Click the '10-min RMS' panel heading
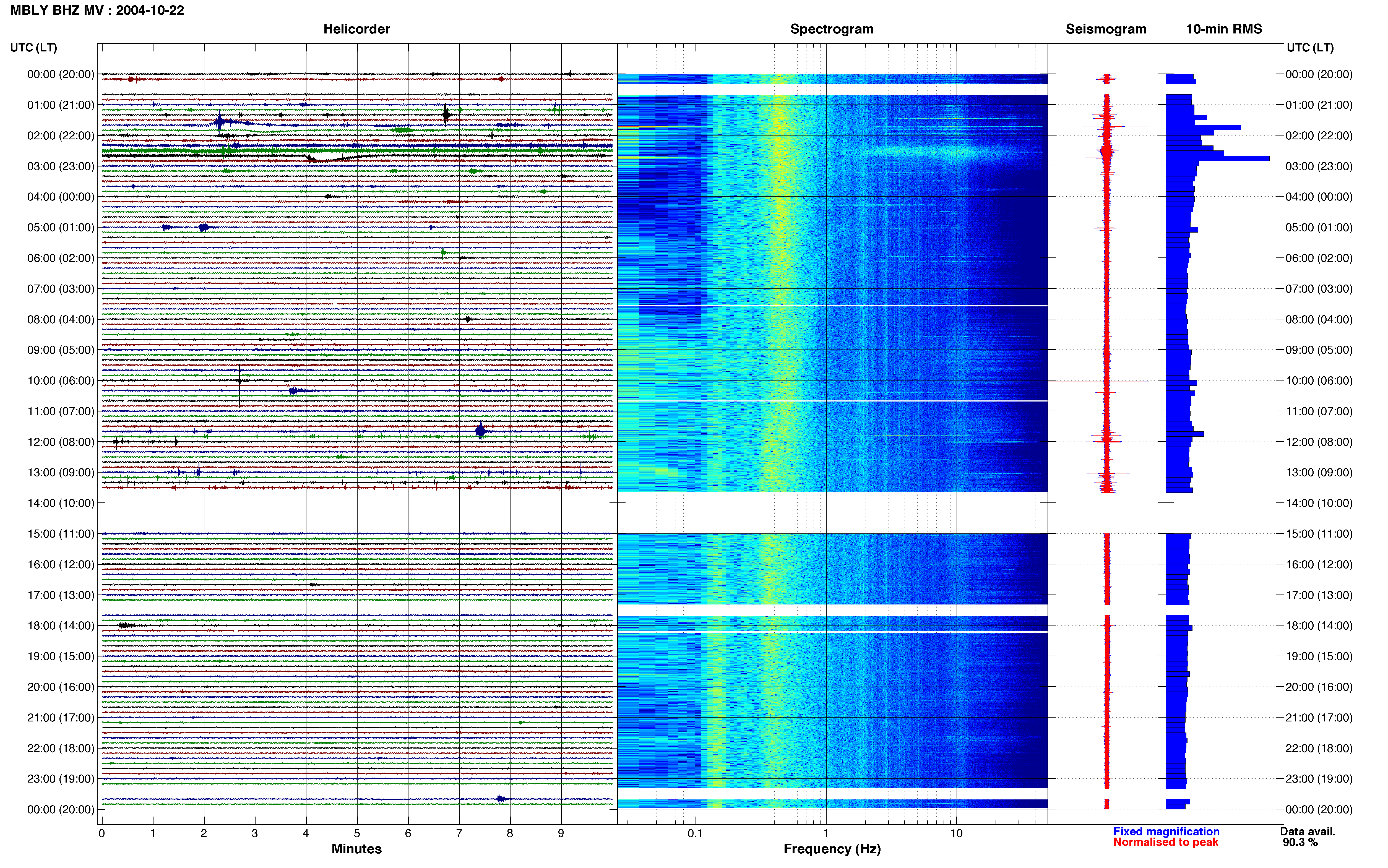Screen dimensions: 1388x868 click(1224, 29)
